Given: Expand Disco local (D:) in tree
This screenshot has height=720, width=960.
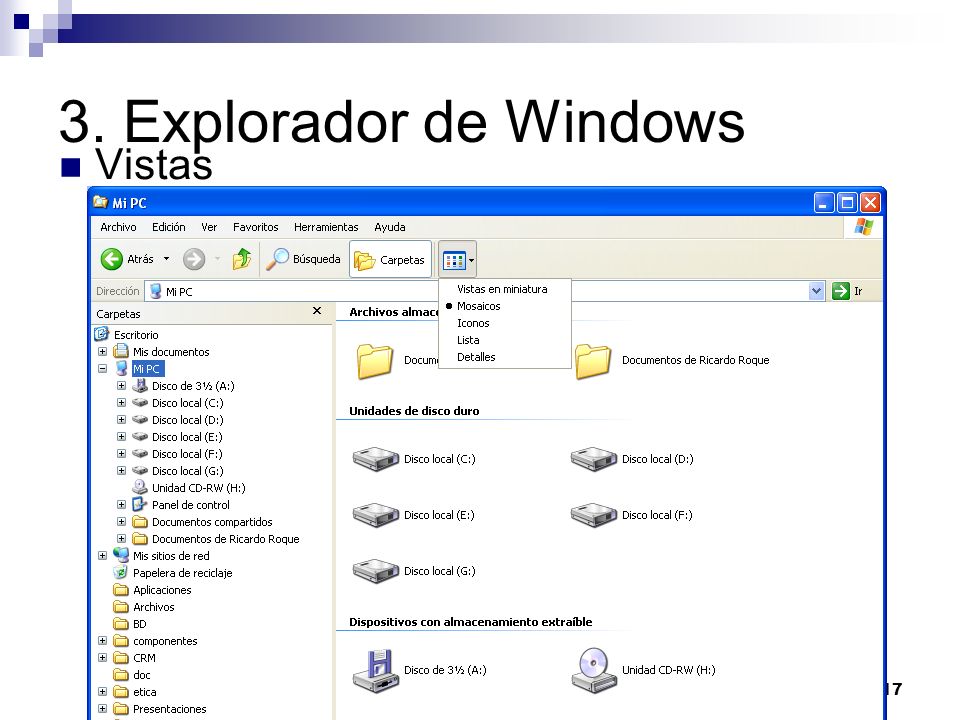Looking at the screenshot, I should point(121,420).
